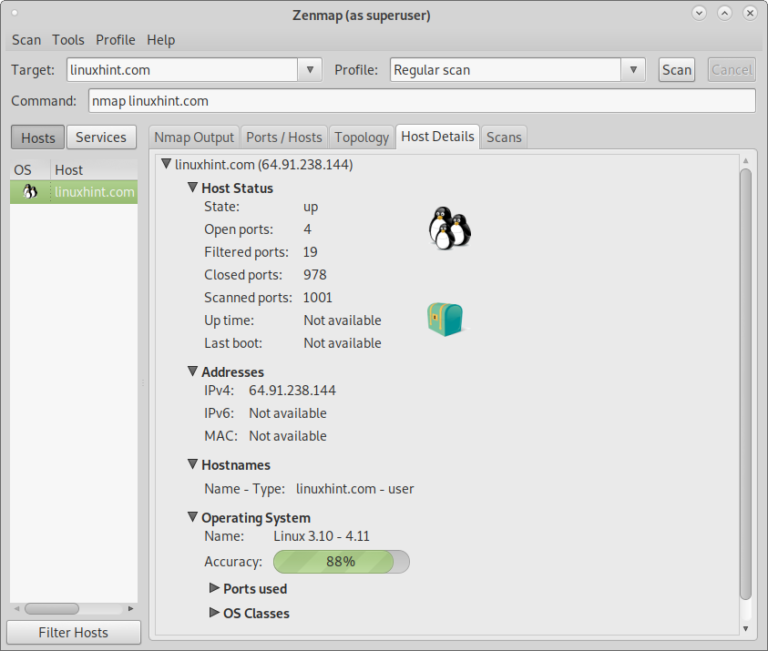Click the OS name 'Linux 3.10 - 4.11'
This screenshot has width=768, height=651.
point(321,536)
